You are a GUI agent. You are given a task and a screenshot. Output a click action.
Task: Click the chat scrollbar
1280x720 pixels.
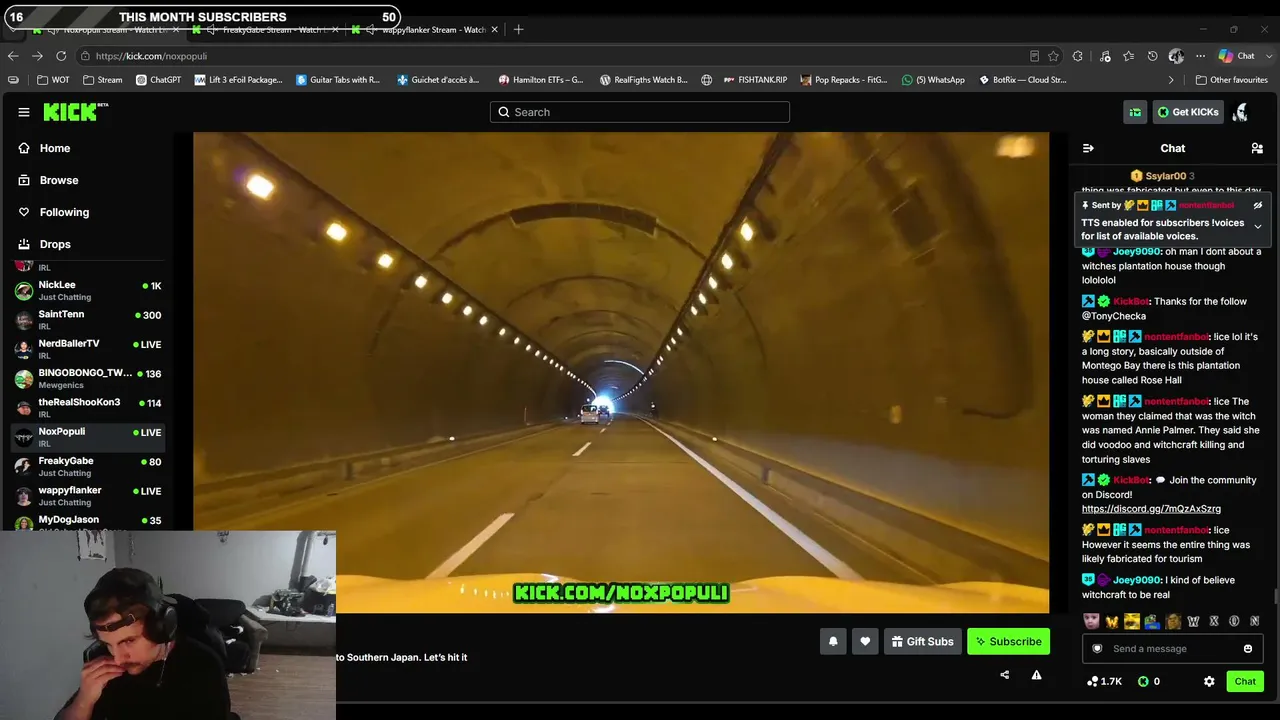tap(1276, 596)
